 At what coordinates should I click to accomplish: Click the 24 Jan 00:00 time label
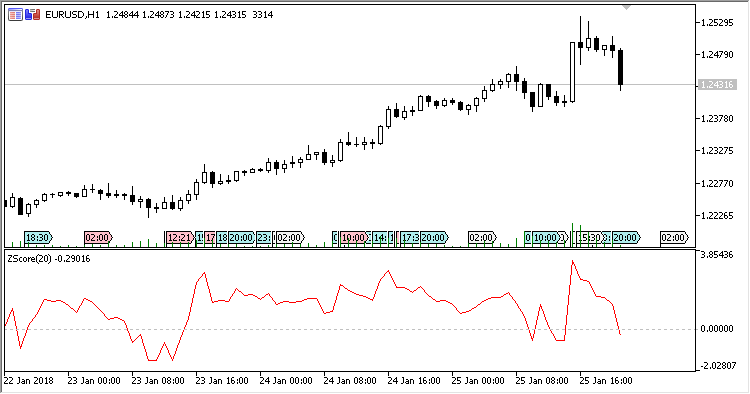[286, 381]
